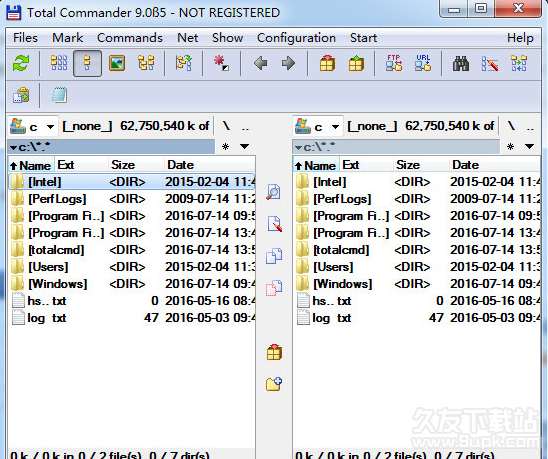Open the left panel drive c dropdown

point(33,126)
